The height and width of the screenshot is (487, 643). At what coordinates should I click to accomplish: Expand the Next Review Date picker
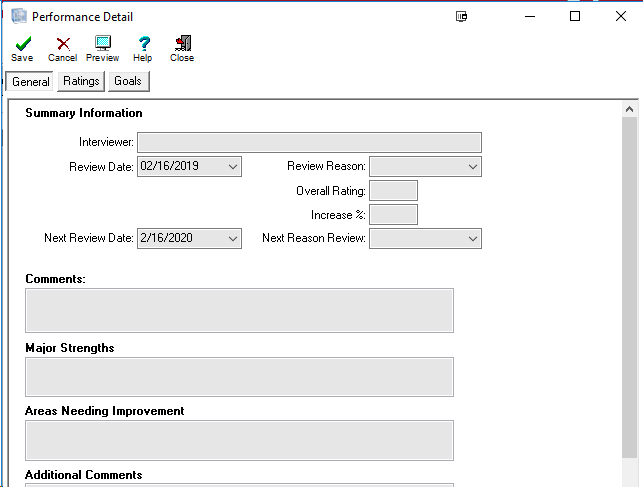[232, 238]
